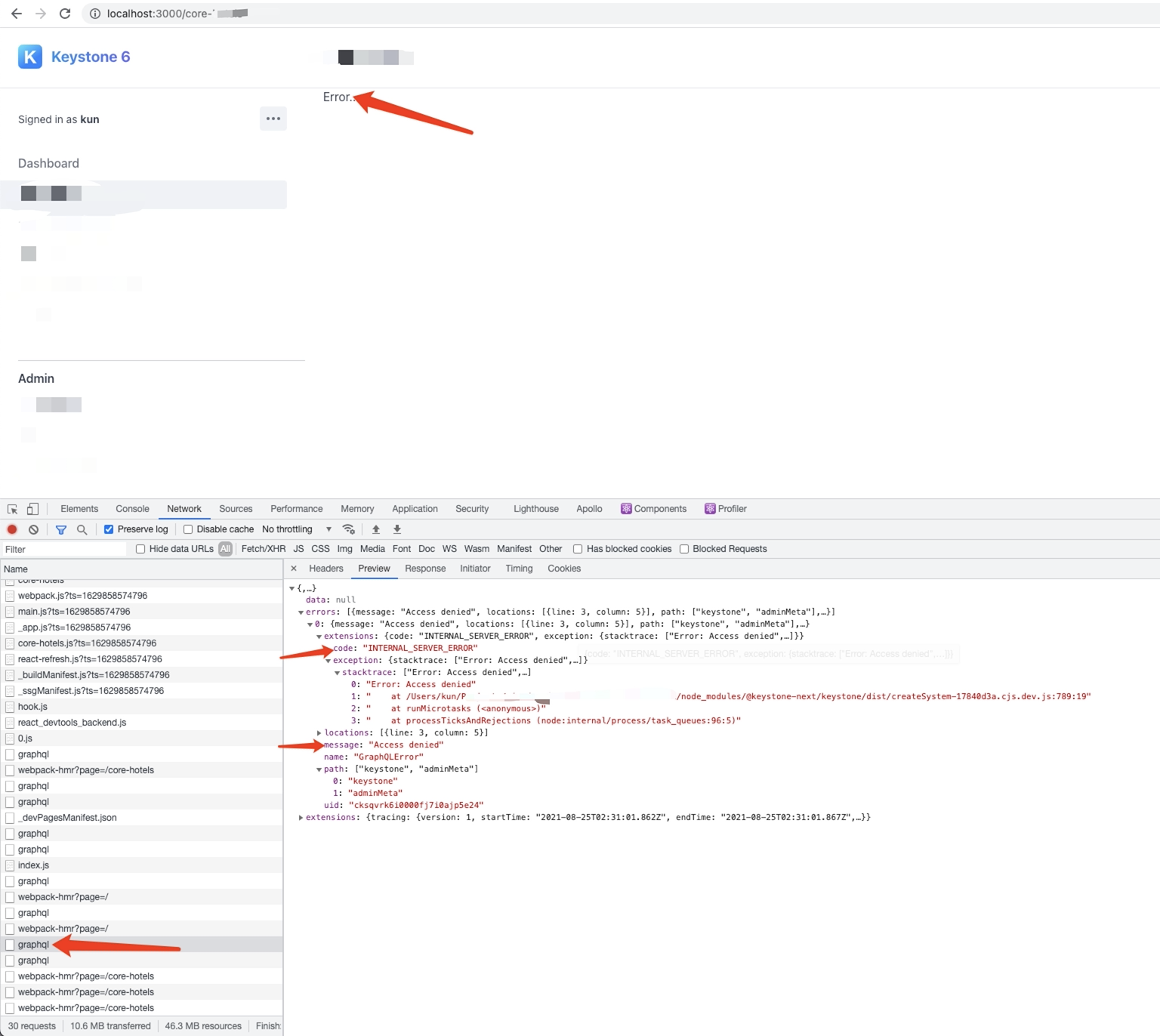Image resolution: width=1160 pixels, height=1036 pixels.
Task: Tick checkbox beside _devPagesManifest.json request
Action: [10, 818]
